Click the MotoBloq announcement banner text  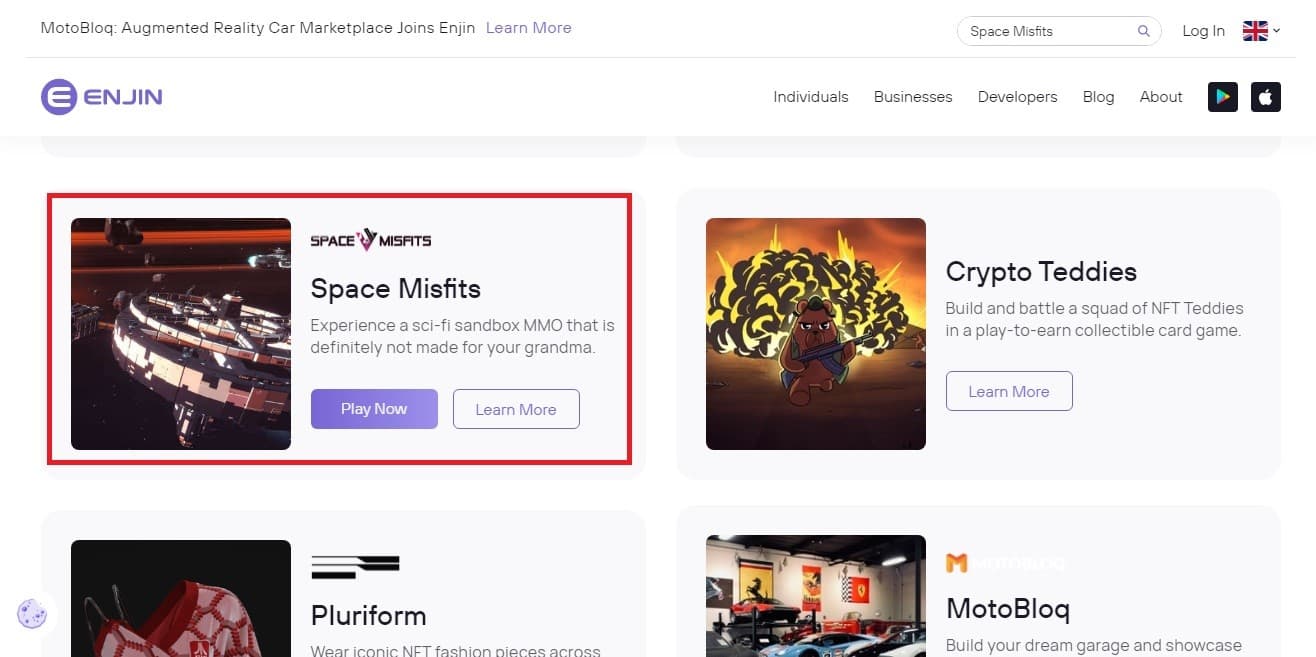point(258,28)
